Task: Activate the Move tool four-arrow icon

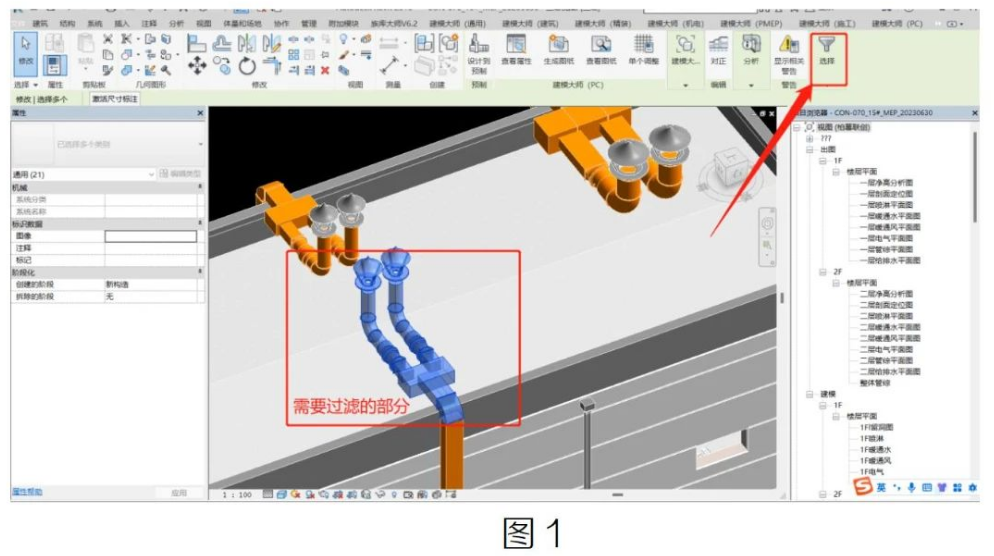Action: click(197, 65)
